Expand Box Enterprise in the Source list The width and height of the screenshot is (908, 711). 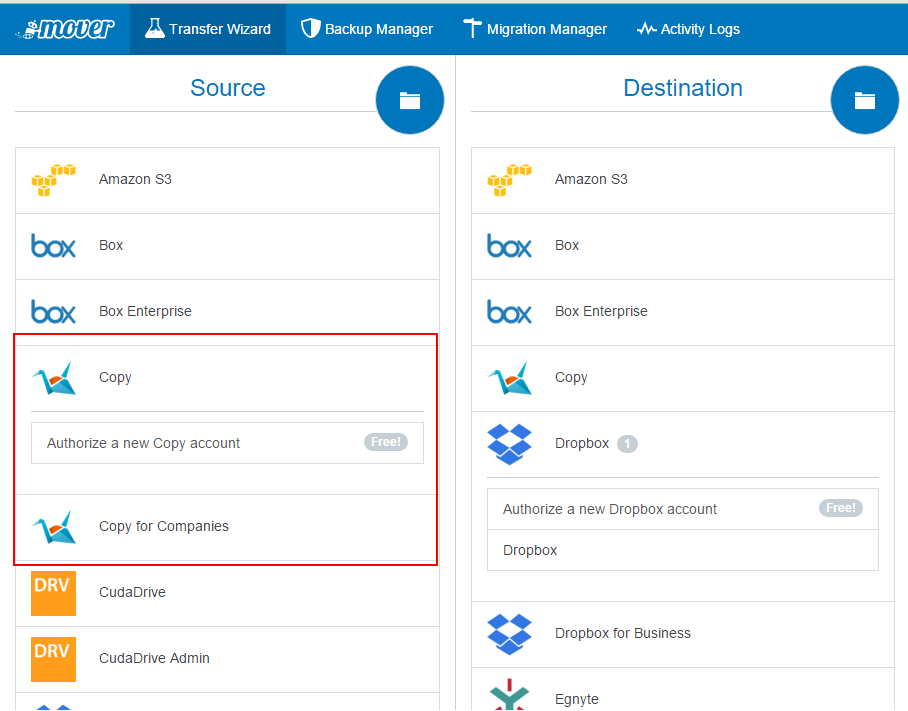227,312
